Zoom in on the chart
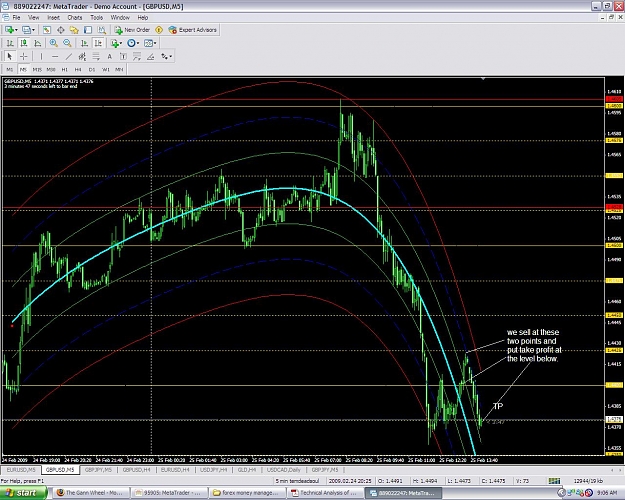The image size is (625, 500). 53,43
